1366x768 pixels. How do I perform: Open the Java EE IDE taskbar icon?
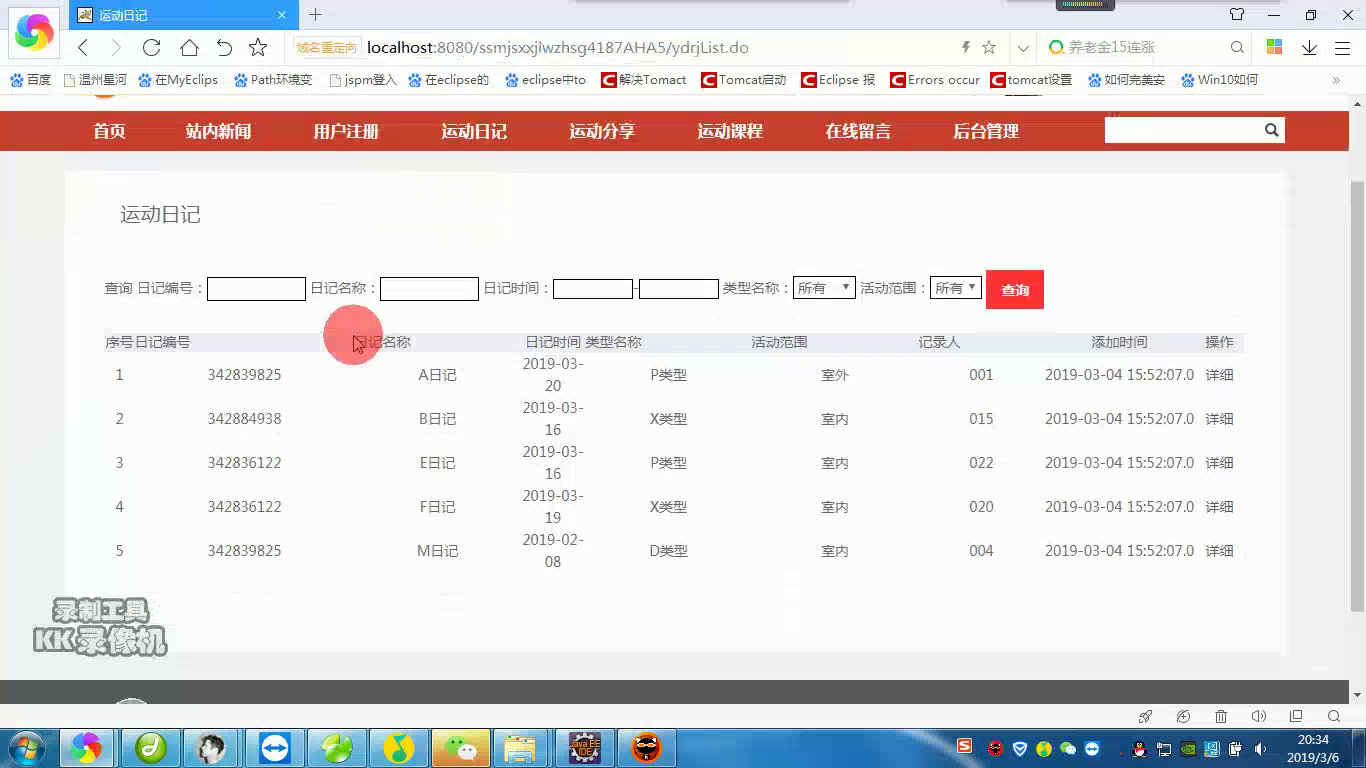[x=585, y=748]
